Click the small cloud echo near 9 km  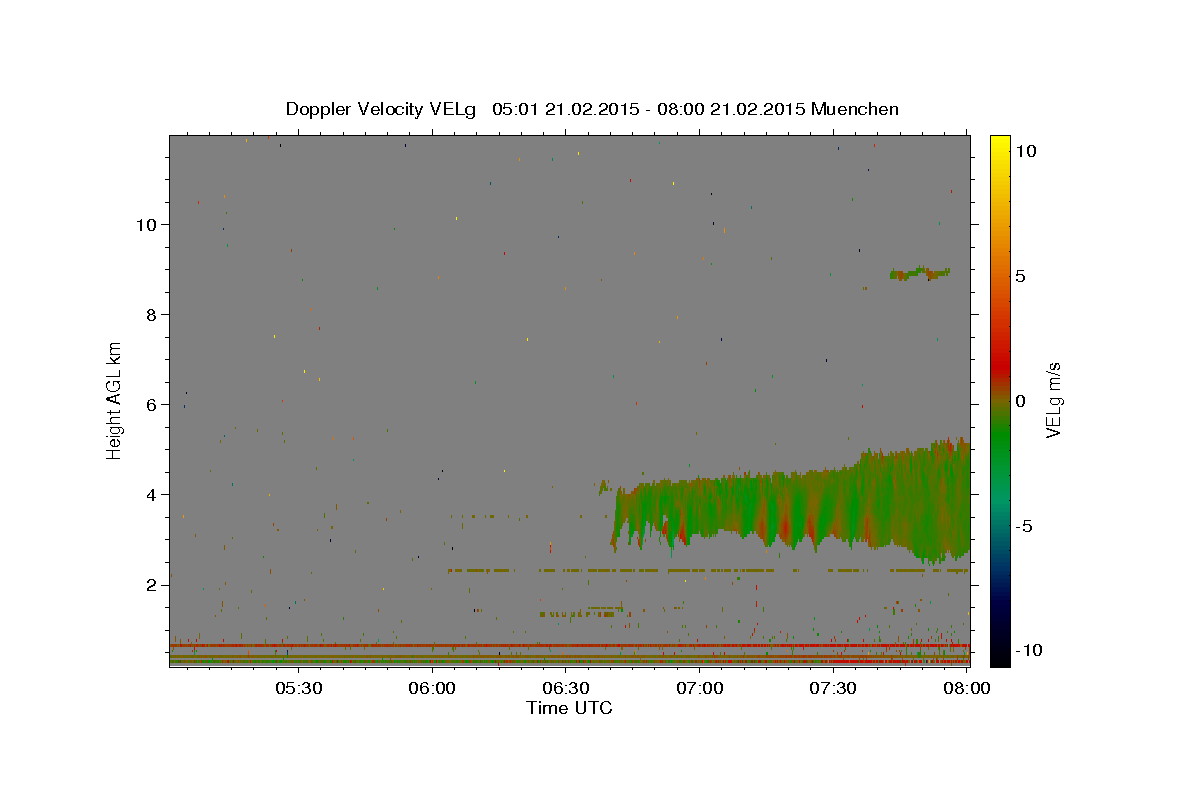[920, 273]
